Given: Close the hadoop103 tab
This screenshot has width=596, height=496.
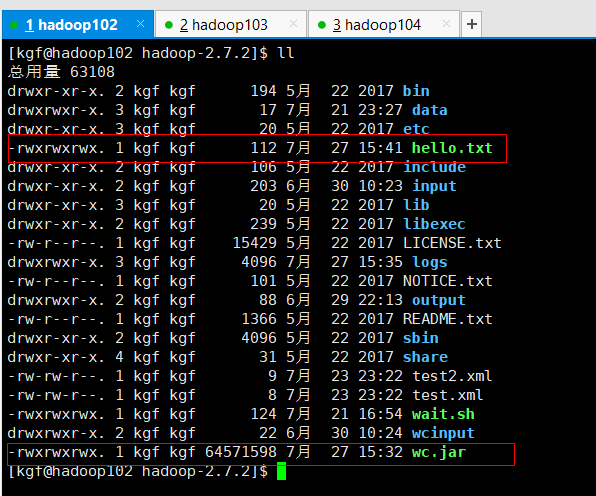Looking at the screenshot, I should coord(293,24).
